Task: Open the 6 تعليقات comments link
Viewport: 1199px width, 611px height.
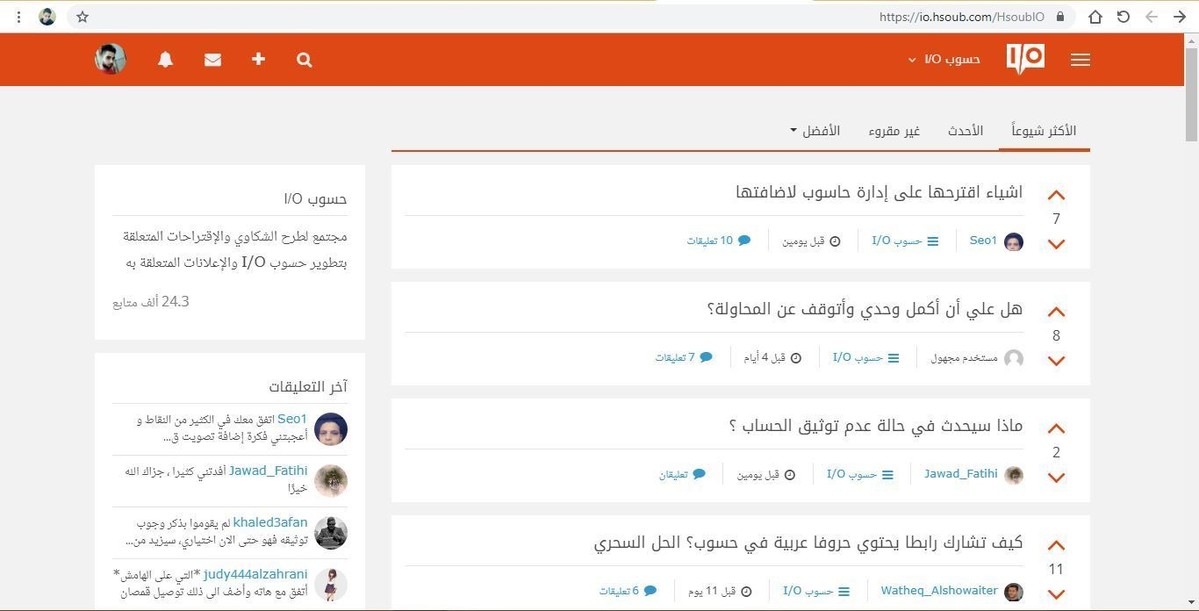Action: coord(628,591)
